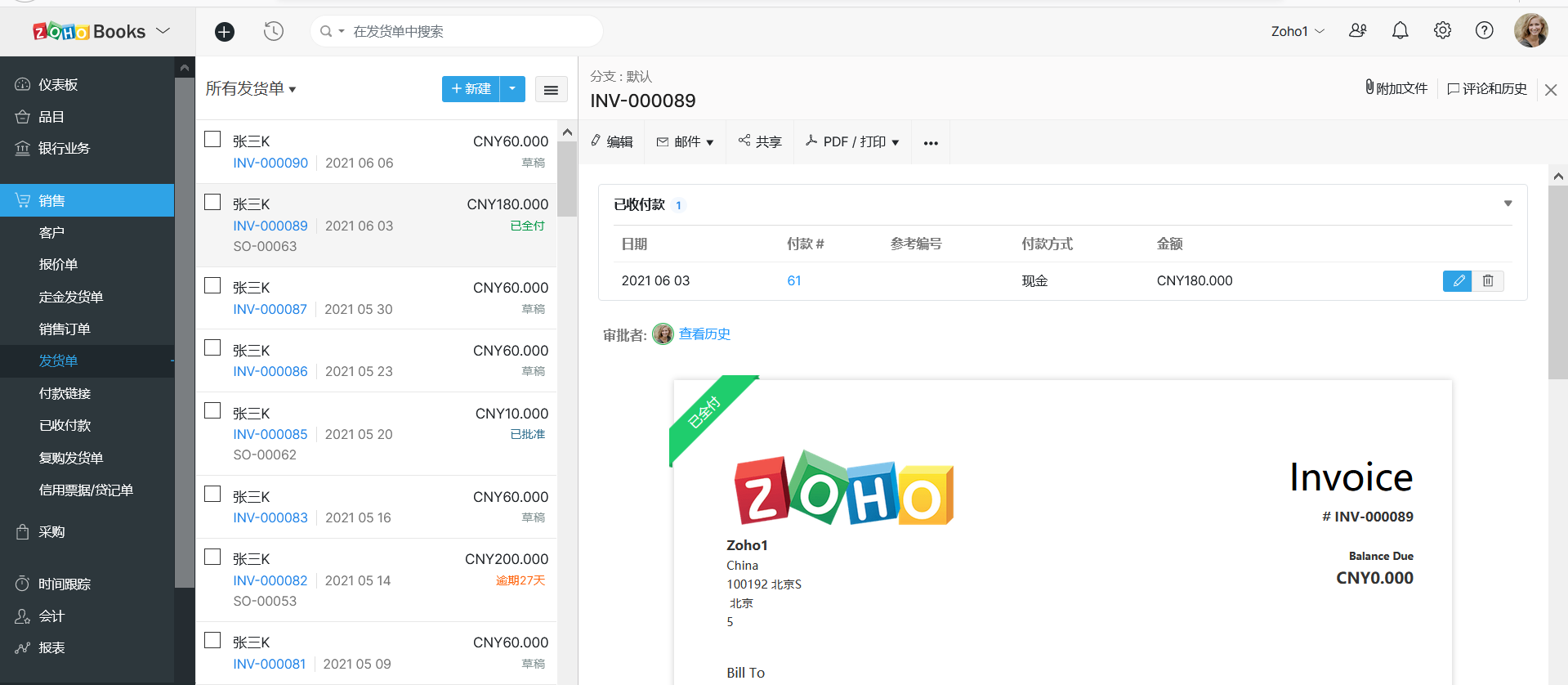Click in the invoice search field
This screenshot has height=685, width=1568.
point(474,32)
